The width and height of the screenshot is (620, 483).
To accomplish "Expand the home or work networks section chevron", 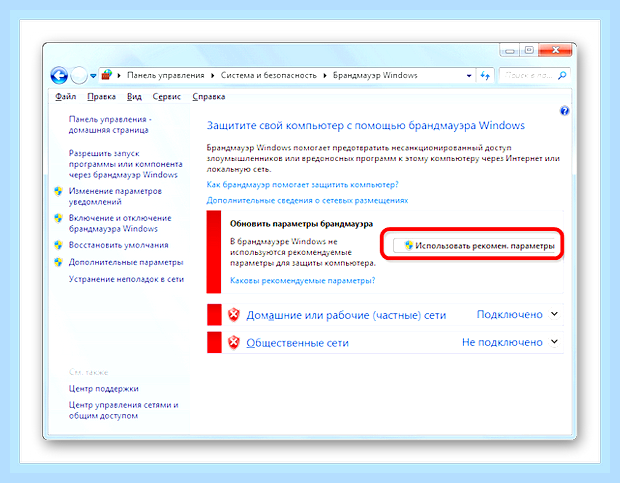I will click(x=554, y=314).
